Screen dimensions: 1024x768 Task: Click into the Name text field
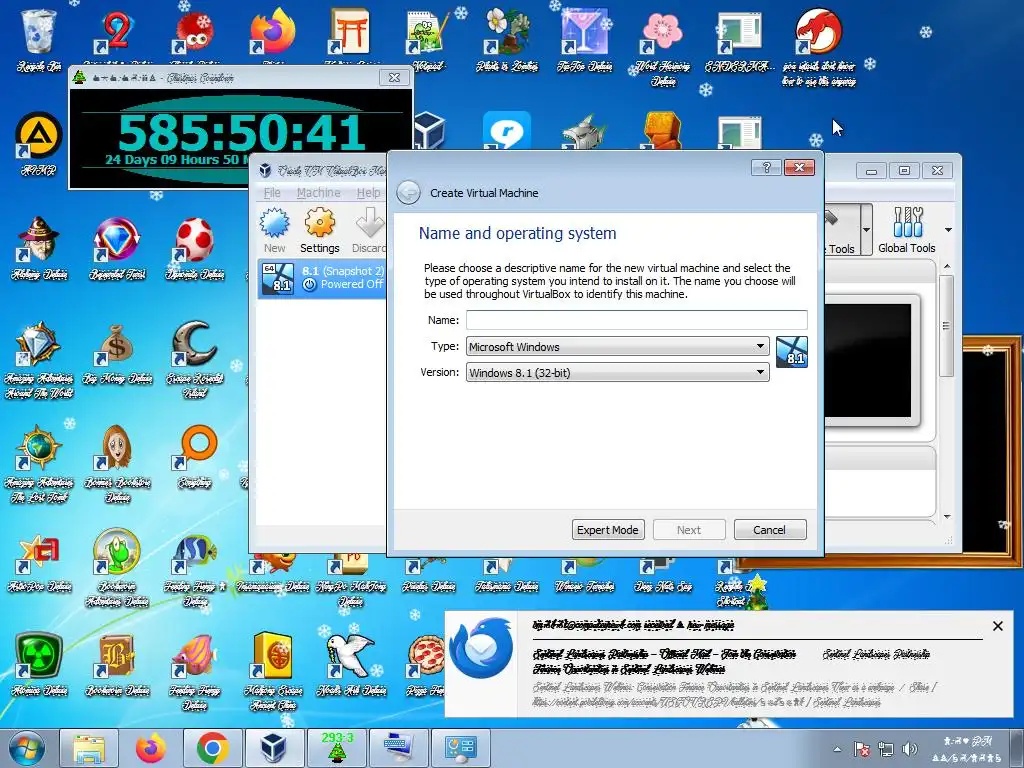[x=636, y=320]
